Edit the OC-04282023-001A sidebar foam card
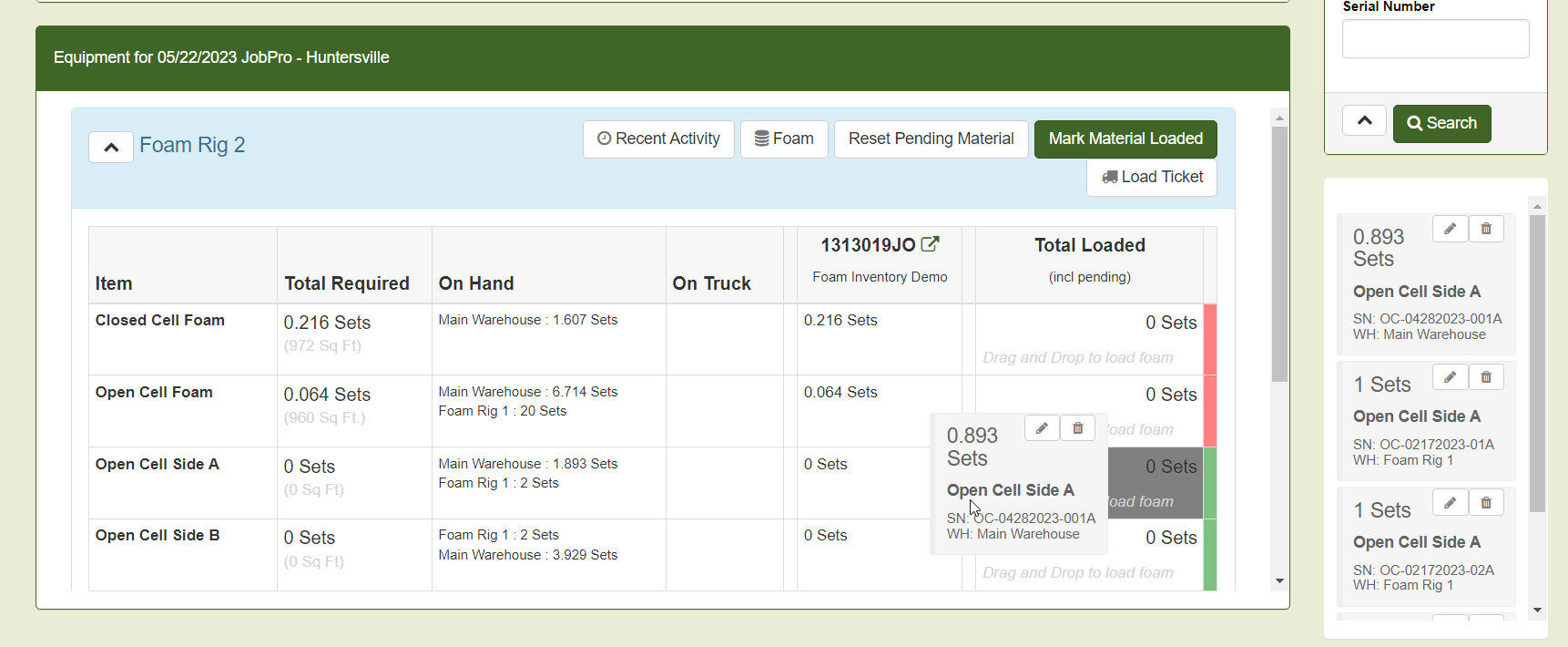Image resolution: width=1568 pixels, height=647 pixels. click(1450, 229)
